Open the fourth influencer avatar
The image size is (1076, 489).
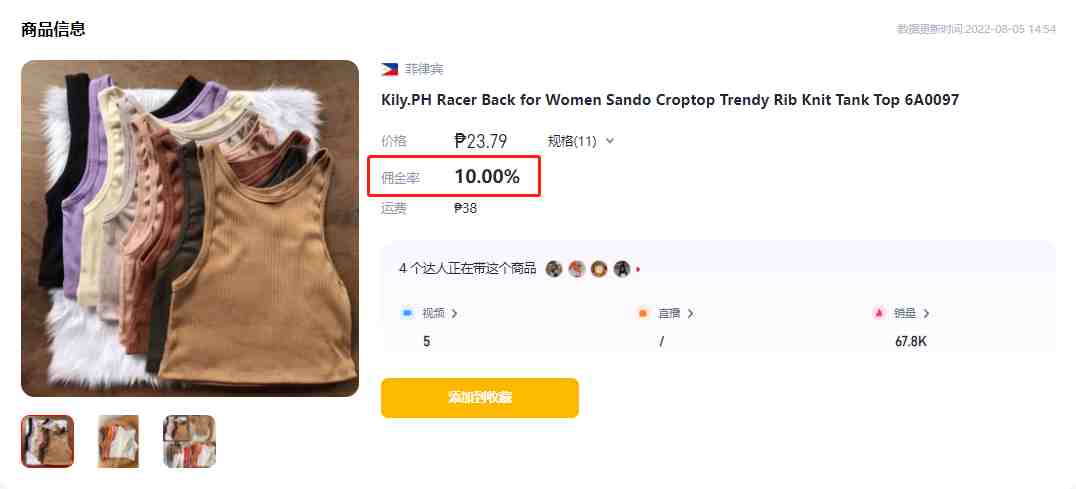(622, 269)
